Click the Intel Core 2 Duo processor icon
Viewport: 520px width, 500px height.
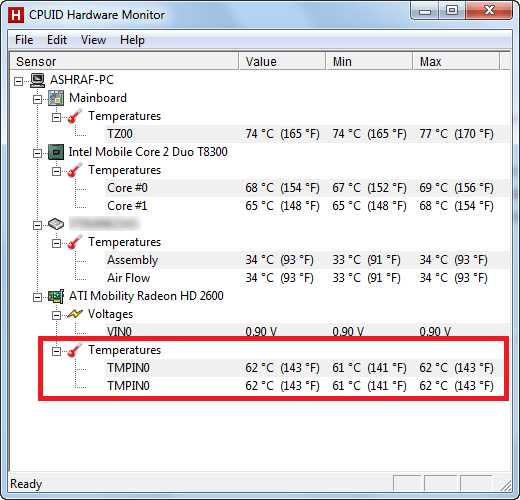tap(56, 152)
